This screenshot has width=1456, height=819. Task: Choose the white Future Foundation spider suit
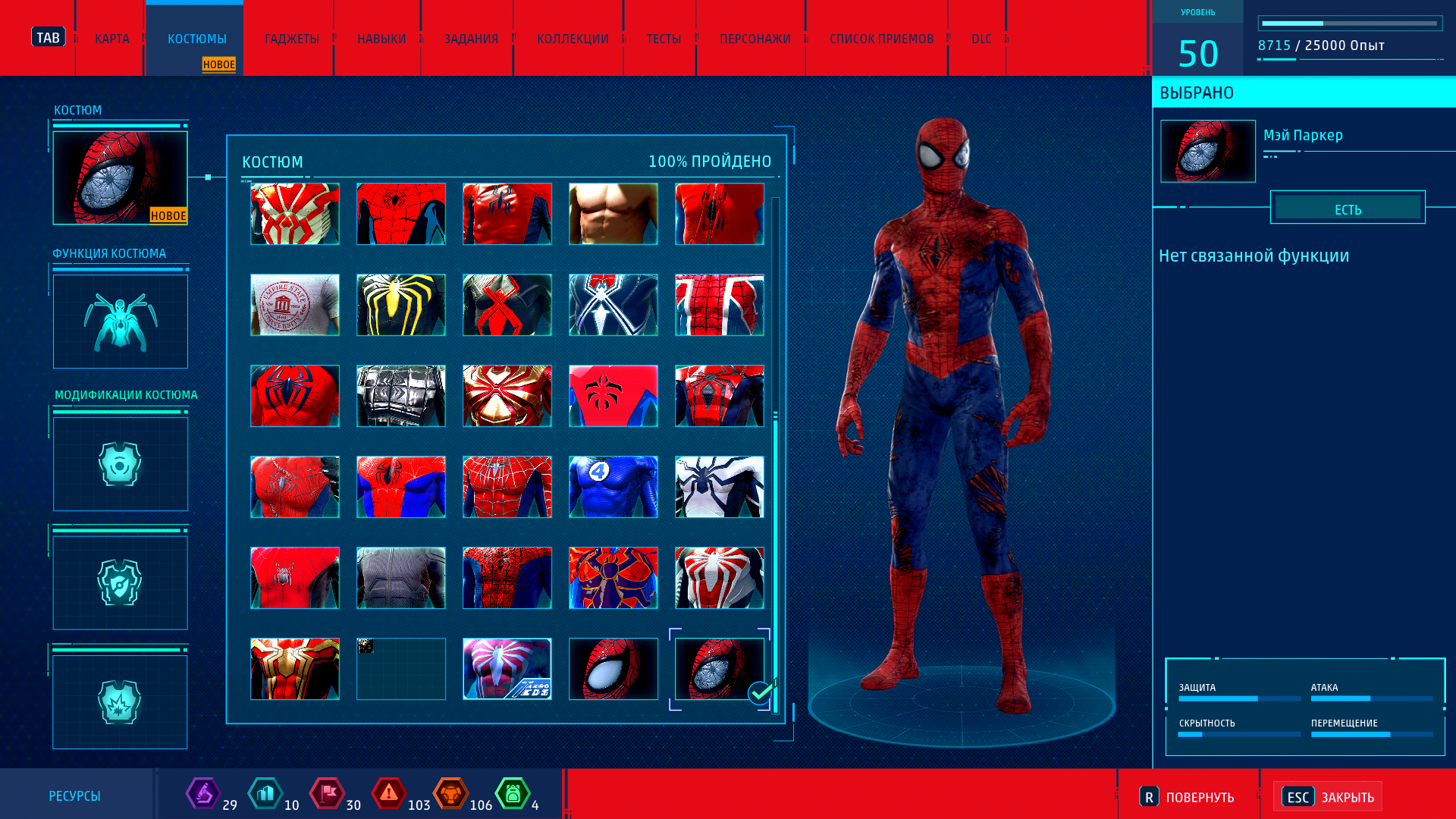719,487
